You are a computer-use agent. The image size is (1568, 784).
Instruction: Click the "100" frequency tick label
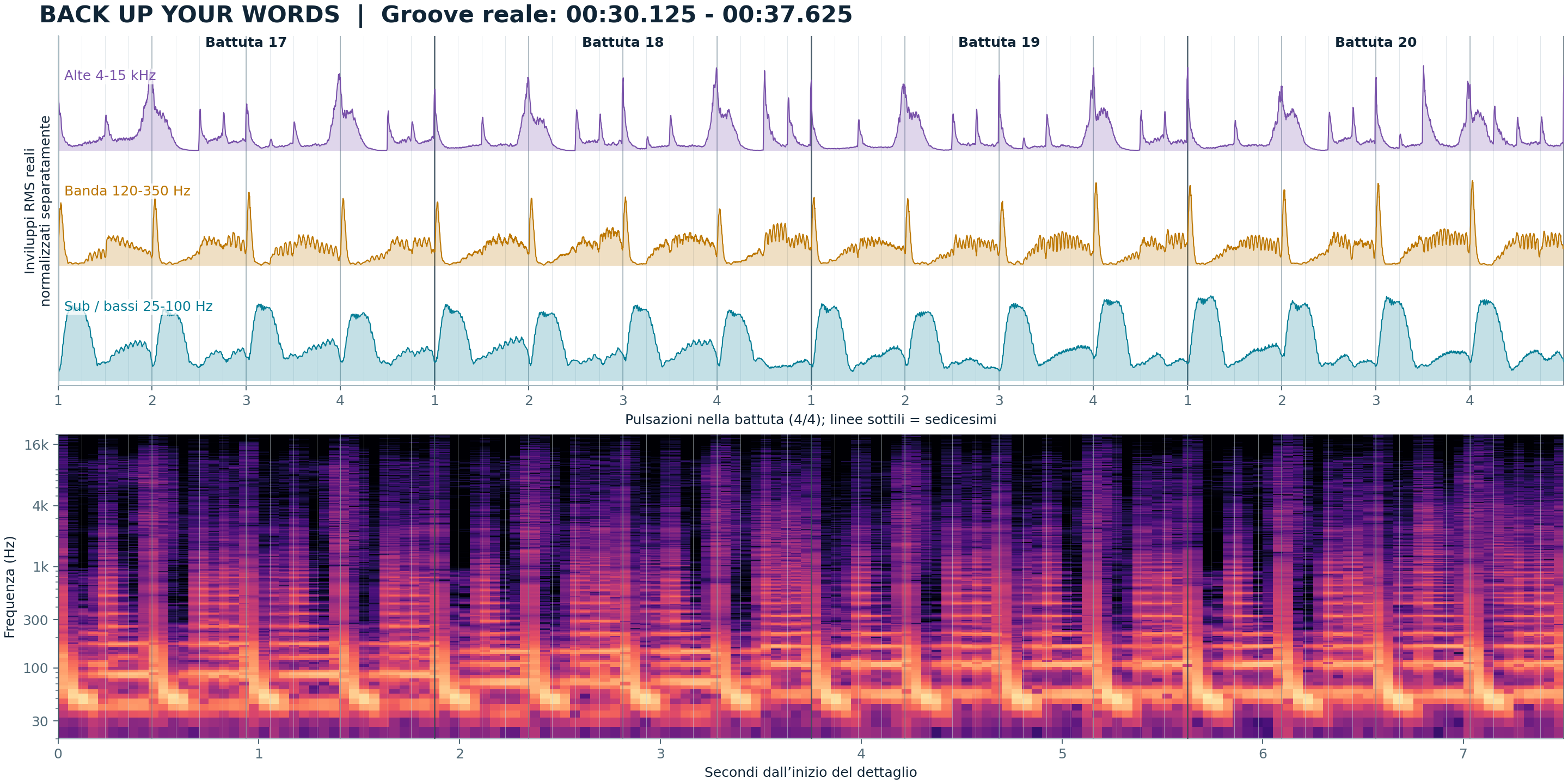36,669
